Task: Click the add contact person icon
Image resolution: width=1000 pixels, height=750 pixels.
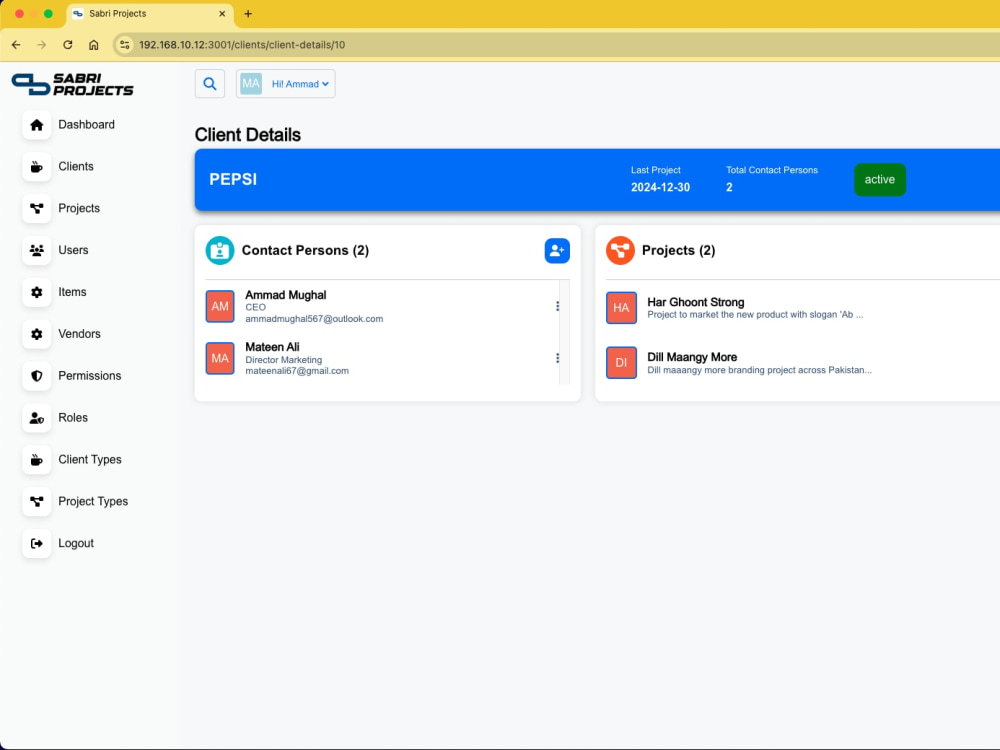Action: point(557,251)
